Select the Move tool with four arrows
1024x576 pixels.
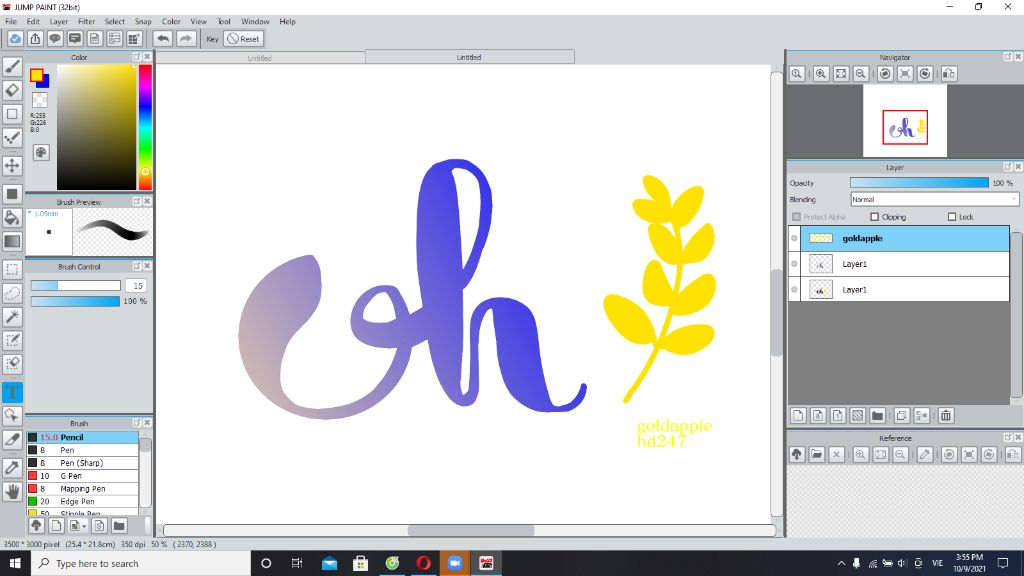[x=12, y=165]
